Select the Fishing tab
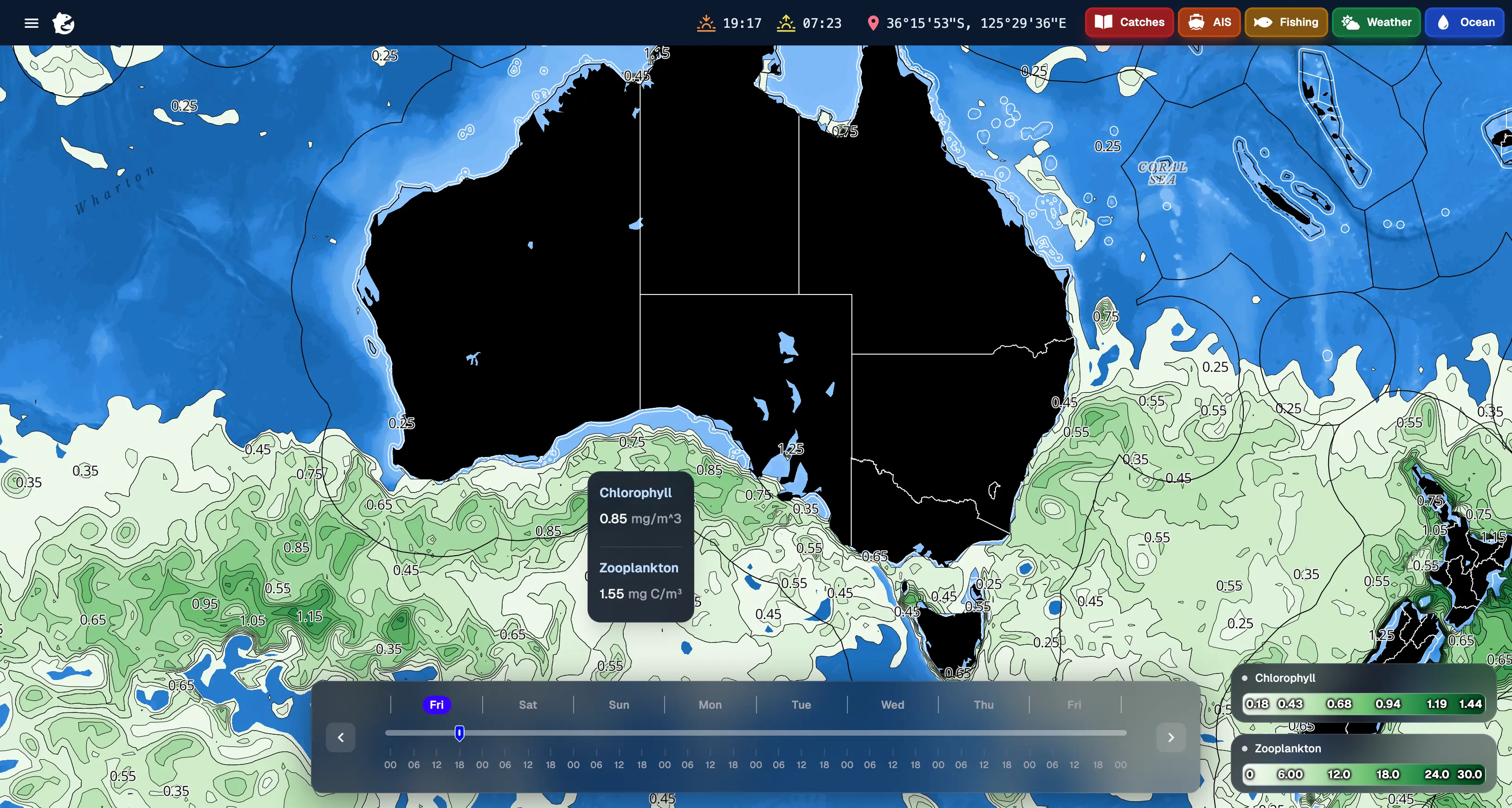The width and height of the screenshot is (1512, 808). (1286, 22)
